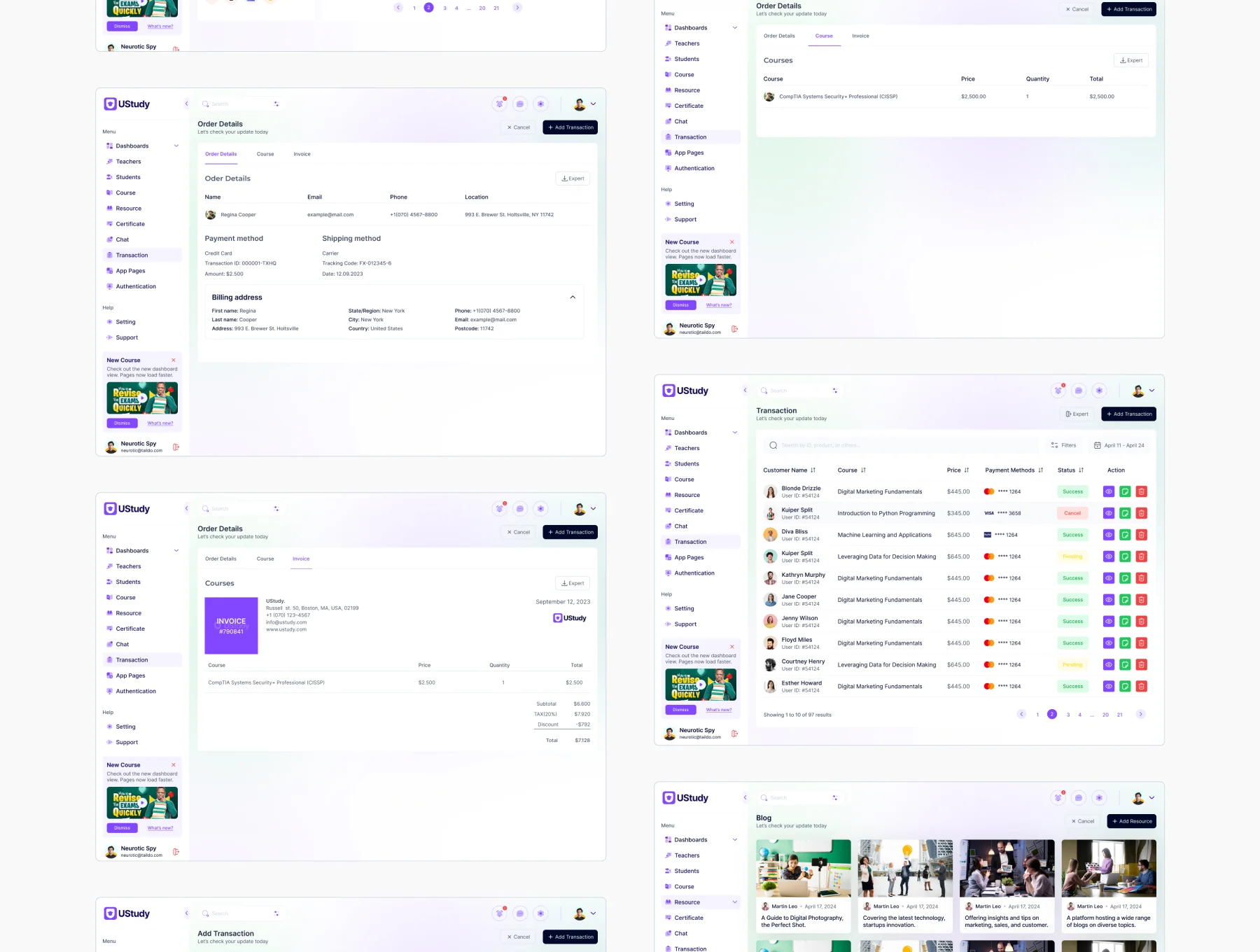View the Esther Howard transaction with eye icon

click(x=1109, y=687)
